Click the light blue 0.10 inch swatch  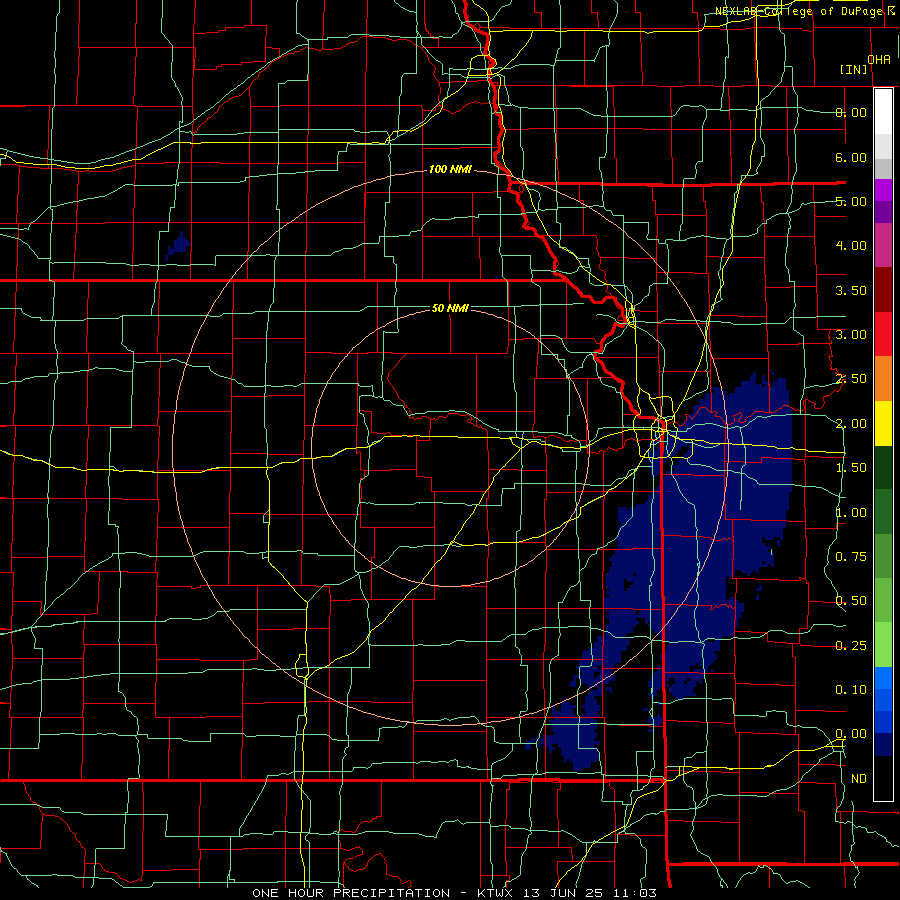(883, 678)
